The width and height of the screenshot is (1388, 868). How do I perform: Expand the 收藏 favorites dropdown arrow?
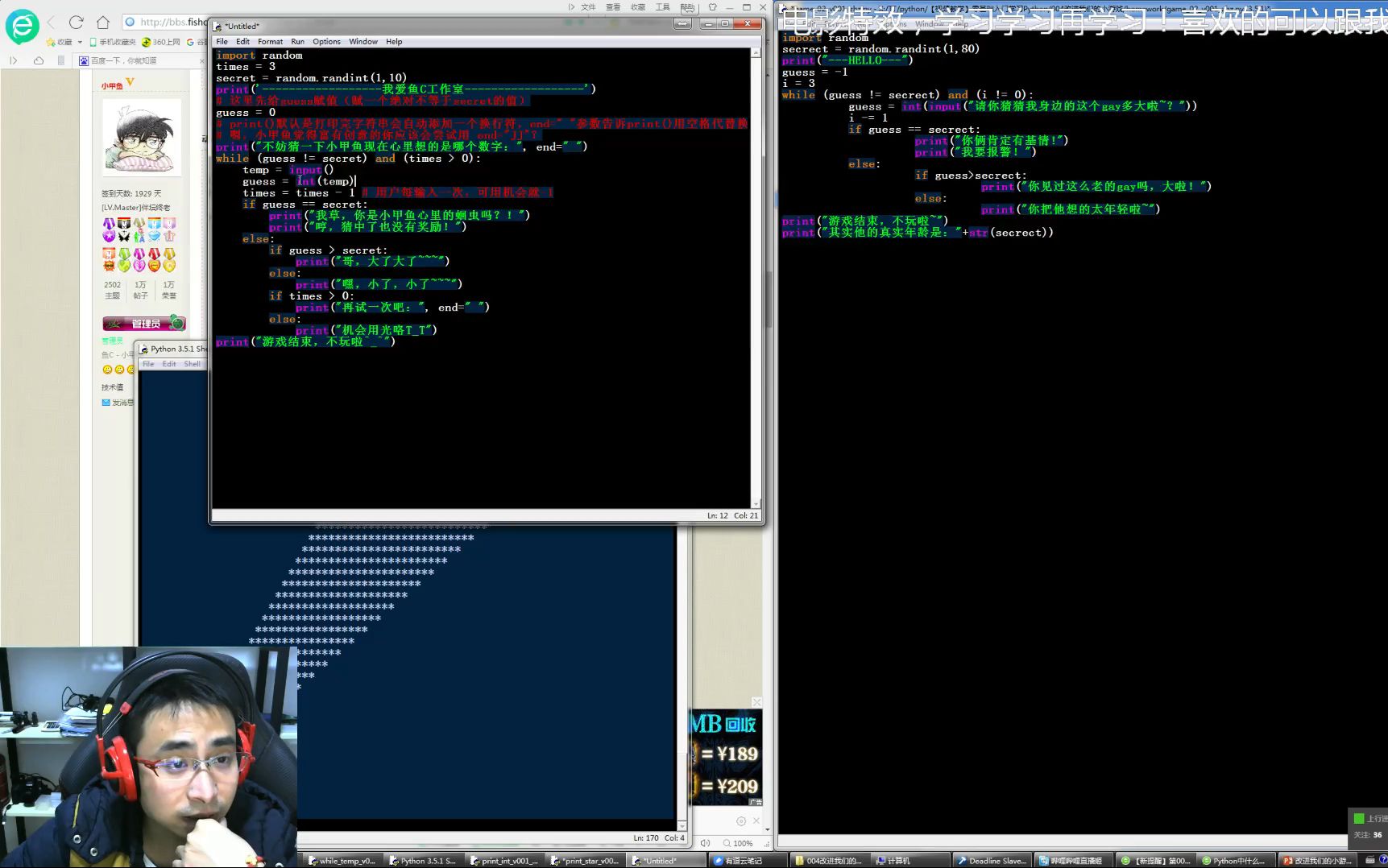(x=80, y=42)
